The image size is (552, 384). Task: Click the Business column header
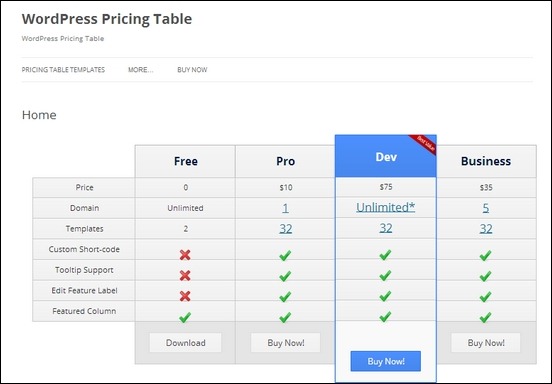(x=486, y=161)
